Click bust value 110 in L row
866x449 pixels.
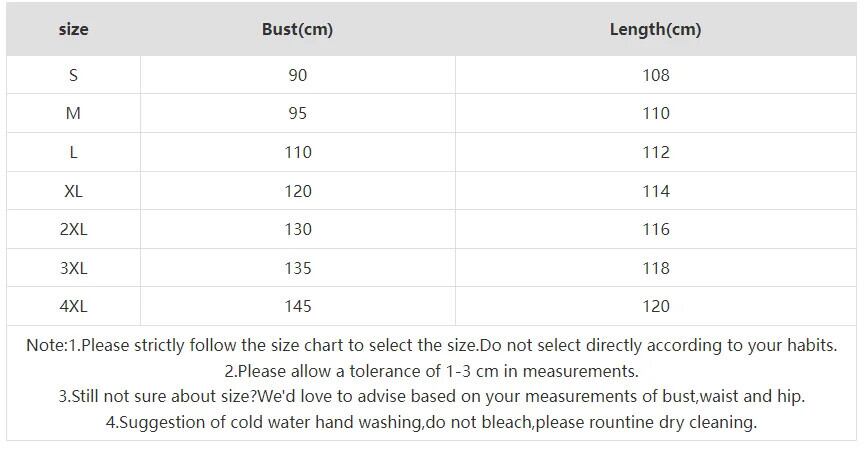pyautogui.click(x=298, y=152)
